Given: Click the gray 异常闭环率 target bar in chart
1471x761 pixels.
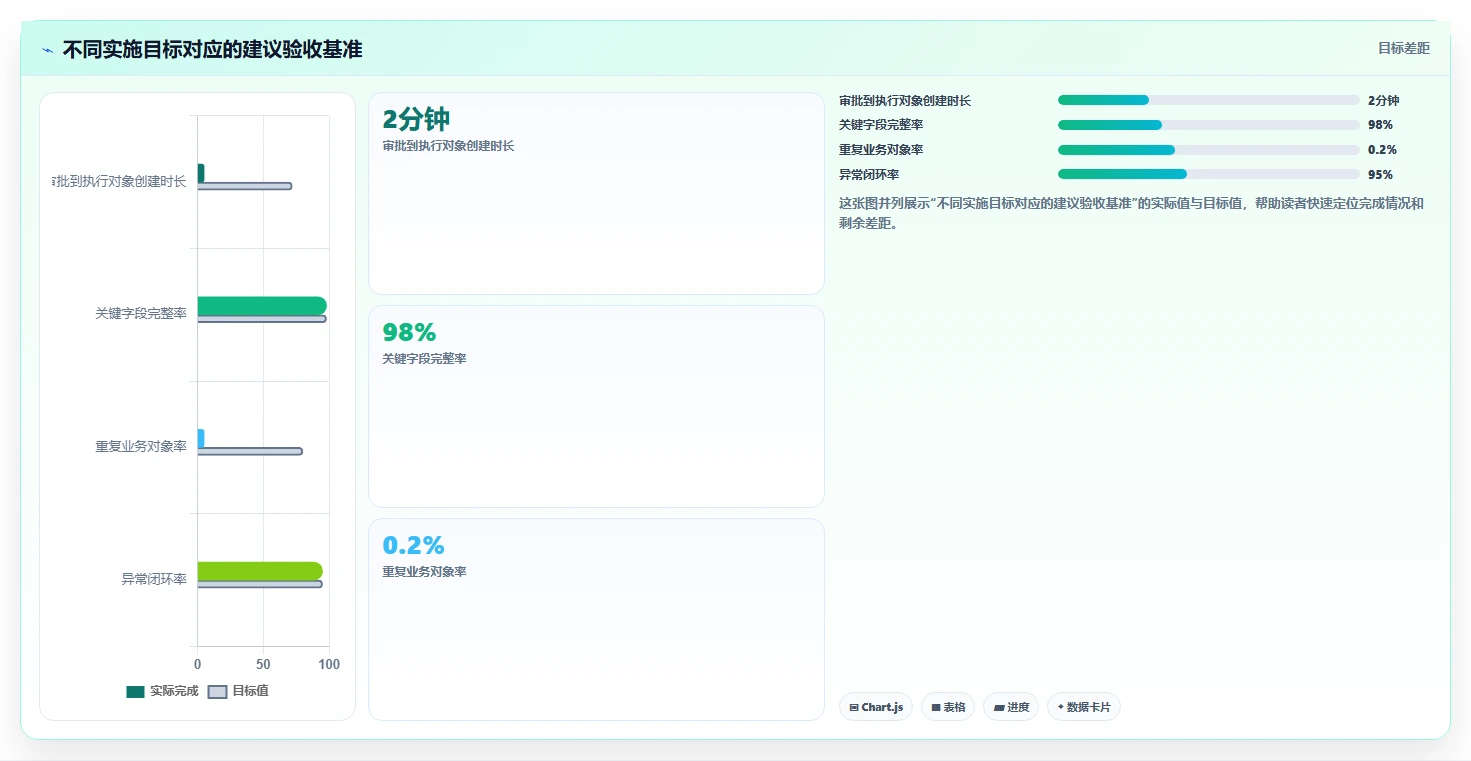Looking at the screenshot, I should pyautogui.click(x=260, y=584).
